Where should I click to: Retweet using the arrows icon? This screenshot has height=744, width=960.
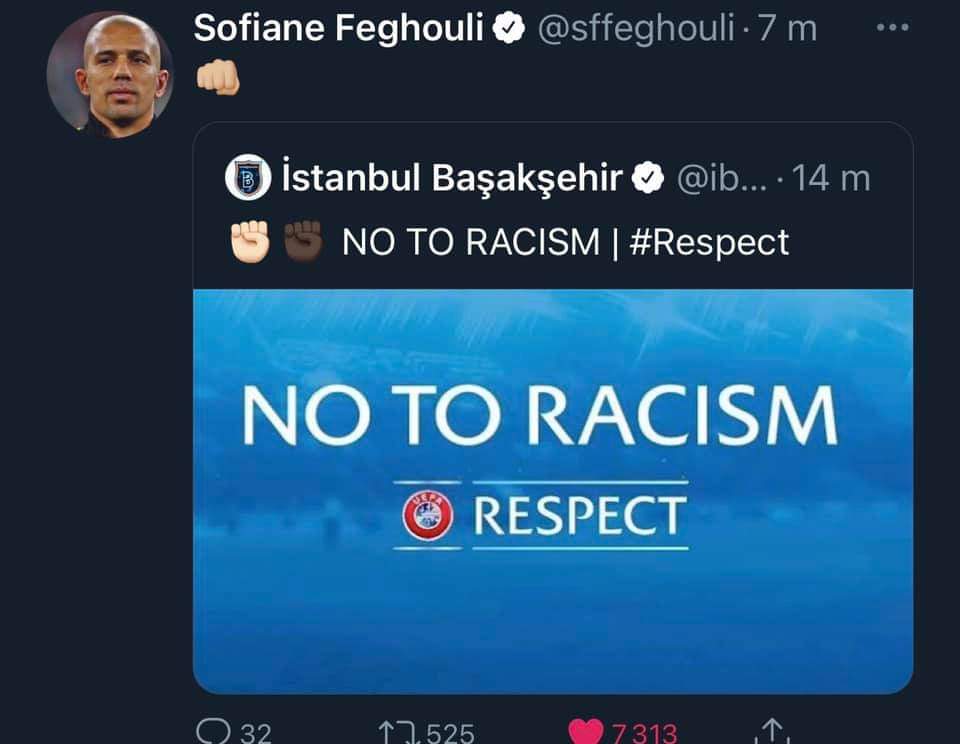click(x=397, y=732)
